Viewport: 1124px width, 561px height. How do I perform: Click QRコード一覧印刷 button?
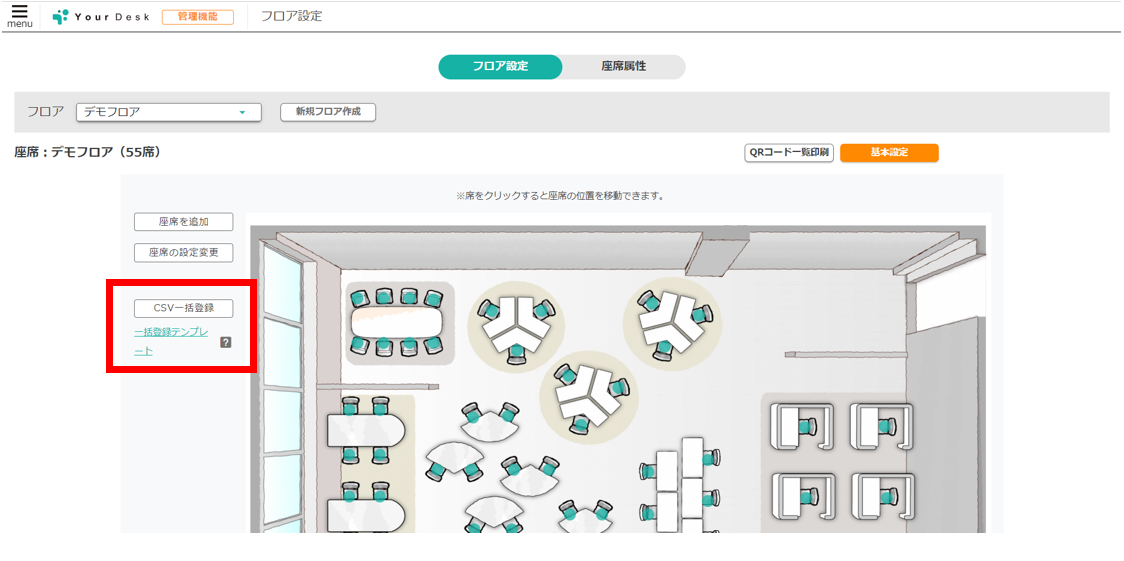click(789, 153)
